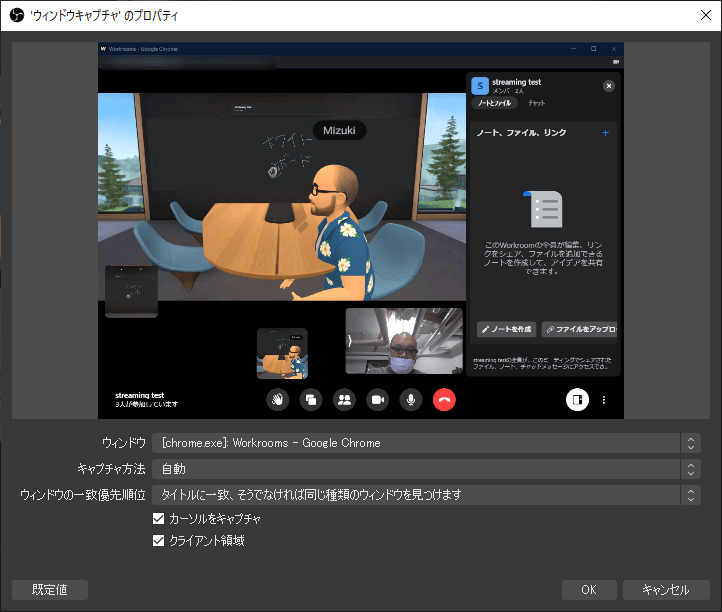
Task: Click the 既定値 defaults button
Action: [x=50, y=589]
